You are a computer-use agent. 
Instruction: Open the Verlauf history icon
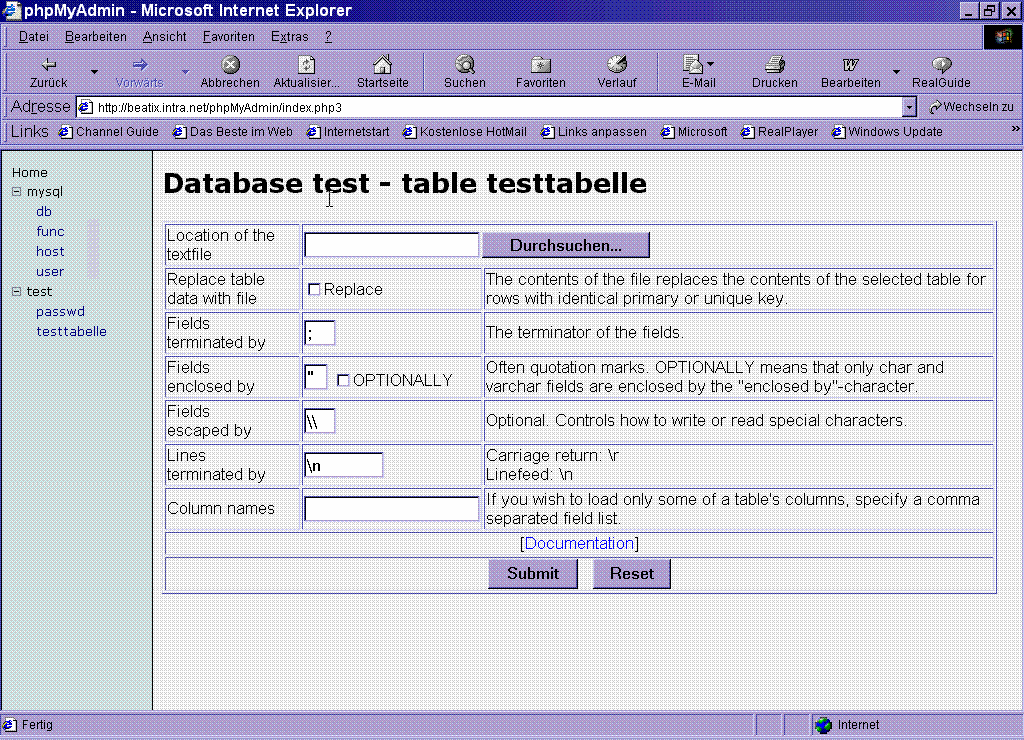[617, 65]
